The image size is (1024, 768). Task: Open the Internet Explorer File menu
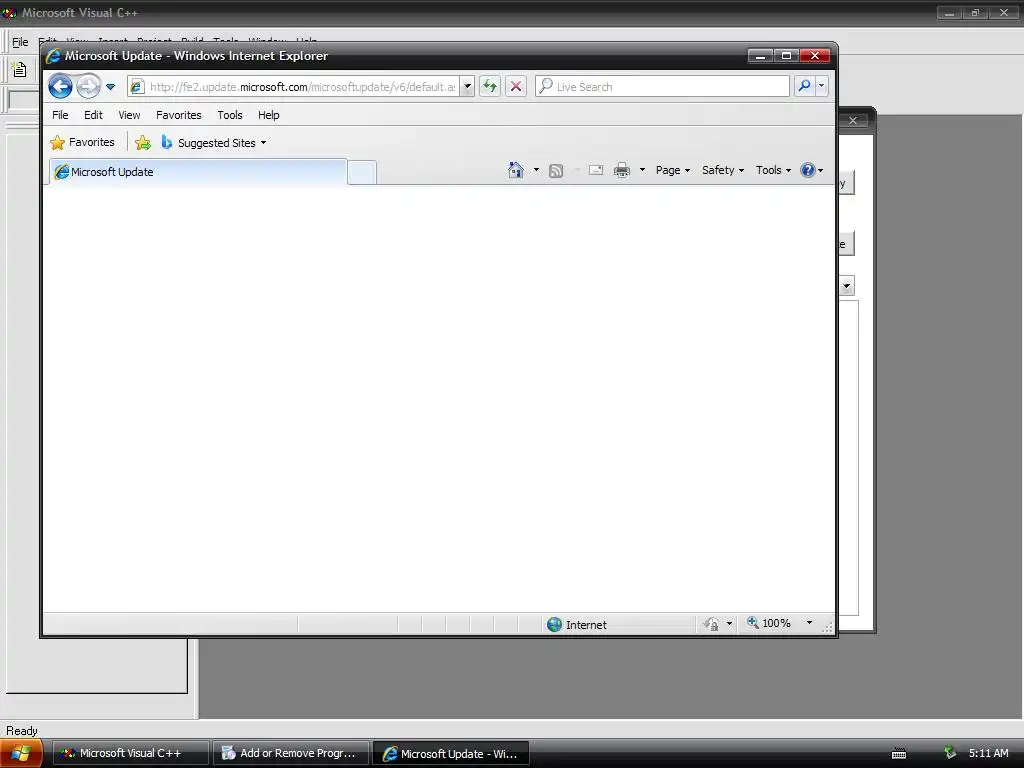60,115
